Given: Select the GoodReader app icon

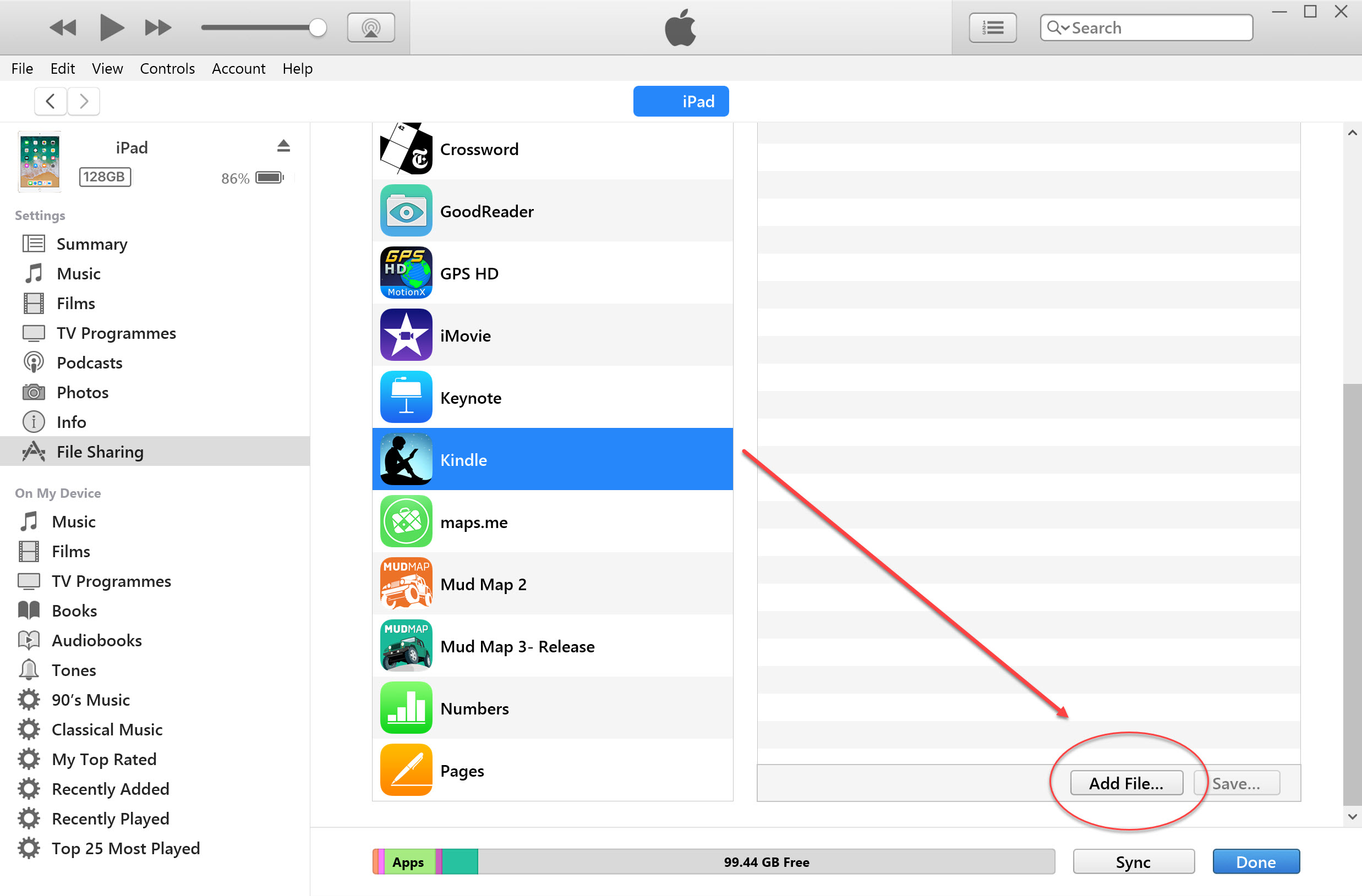Looking at the screenshot, I should 405,211.
